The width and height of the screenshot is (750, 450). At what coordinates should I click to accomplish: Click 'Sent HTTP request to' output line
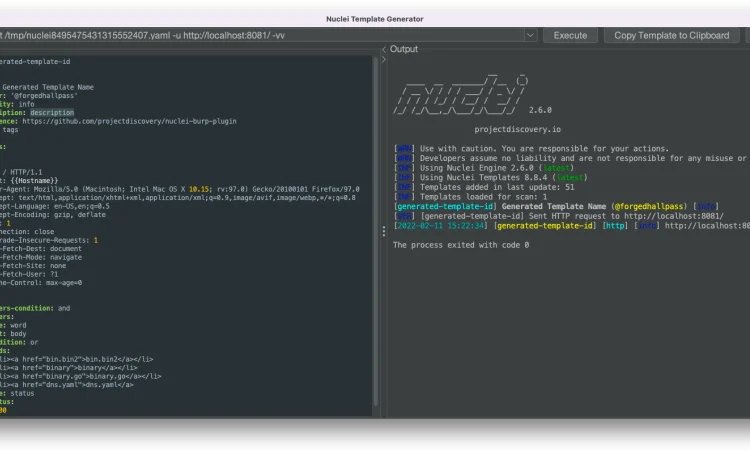click(x=559, y=216)
